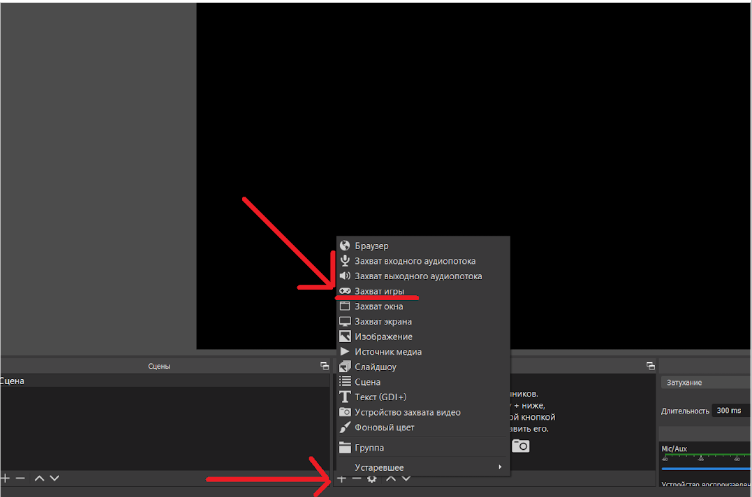Click the brush icon for Фоновый цвет
This screenshot has width=752, height=497.
(345, 427)
